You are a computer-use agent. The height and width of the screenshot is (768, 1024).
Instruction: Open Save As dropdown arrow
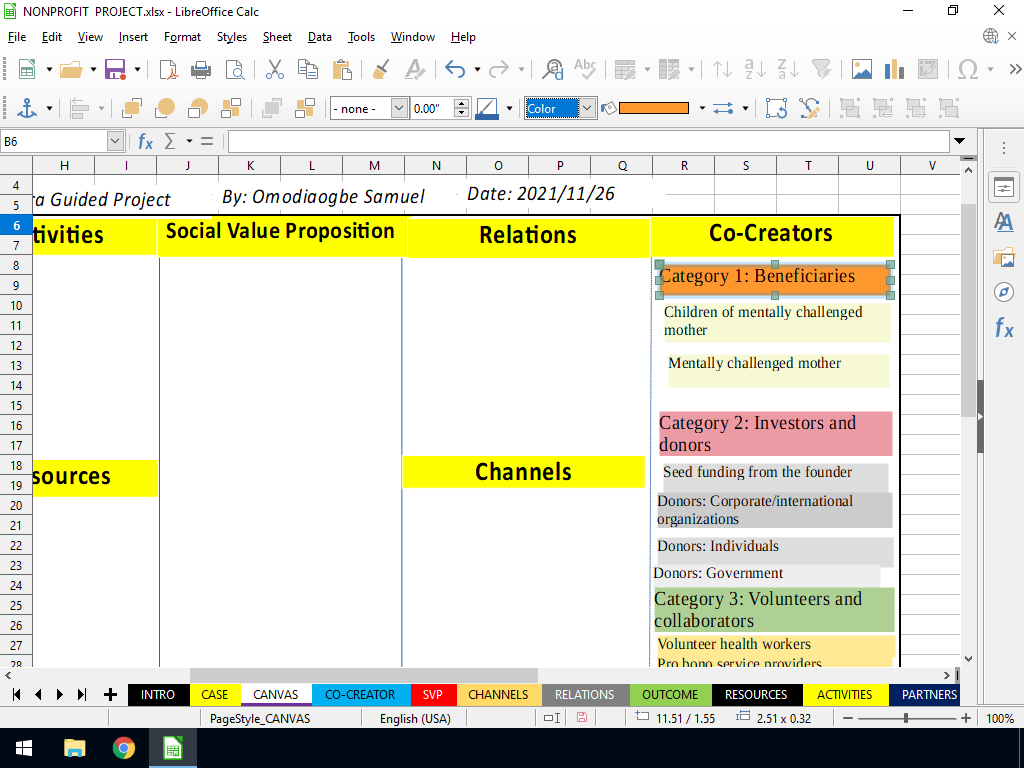[x=137, y=69]
